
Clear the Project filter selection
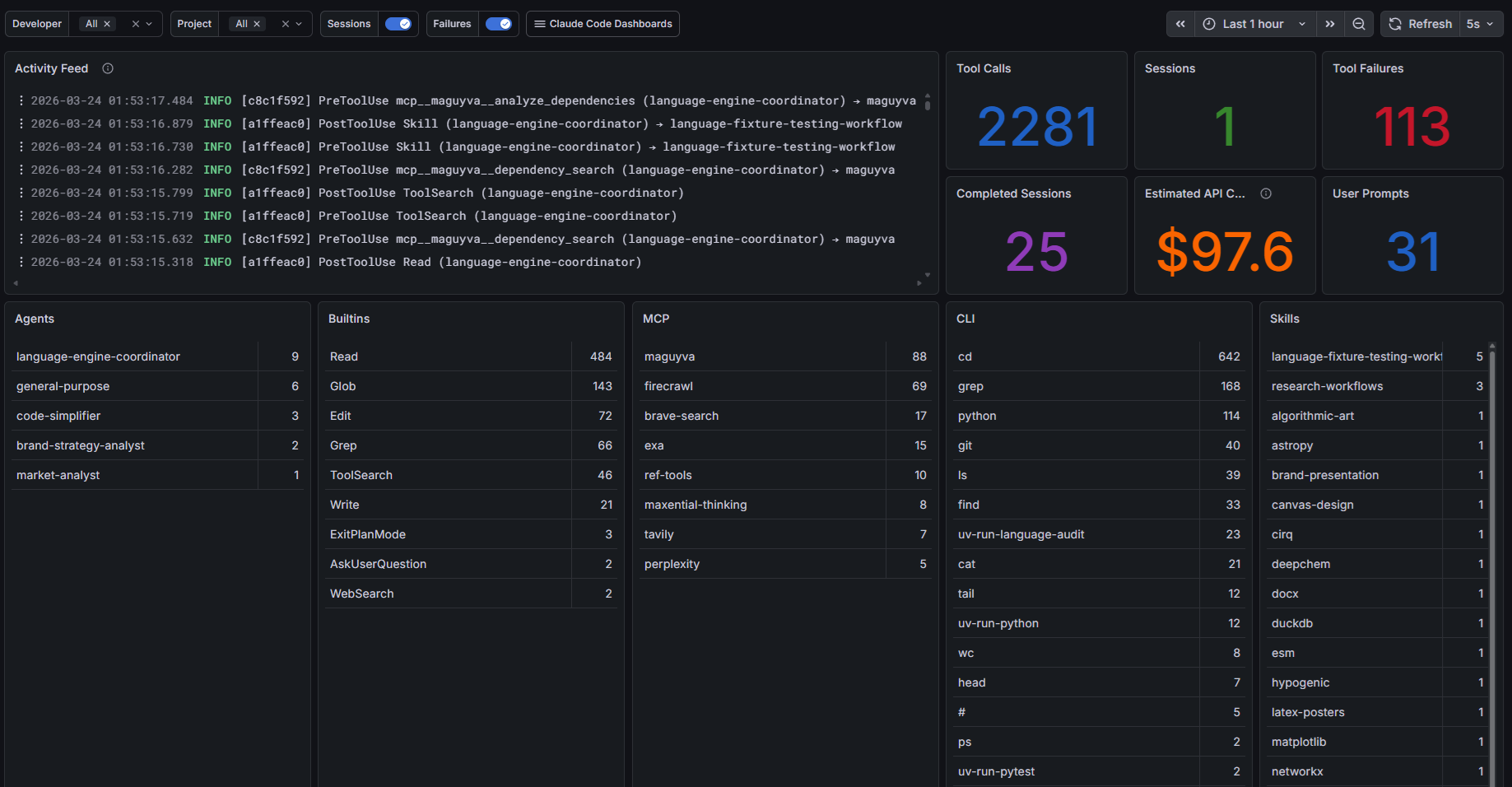[x=286, y=24]
